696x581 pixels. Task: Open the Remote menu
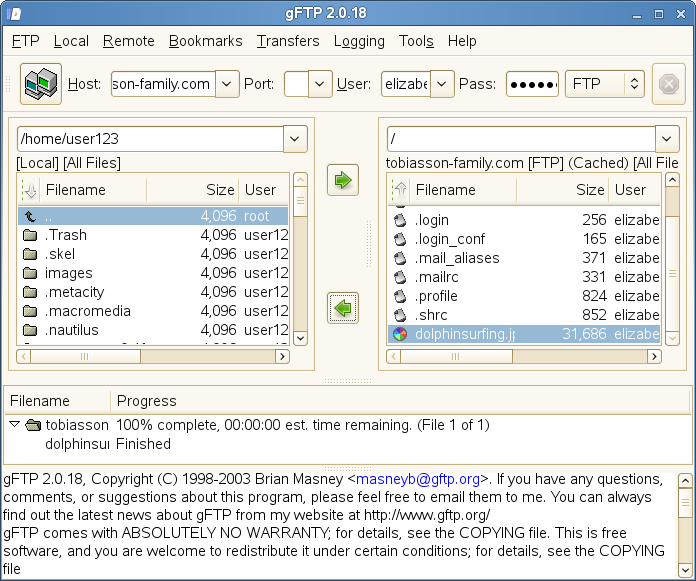pos(129,41)
